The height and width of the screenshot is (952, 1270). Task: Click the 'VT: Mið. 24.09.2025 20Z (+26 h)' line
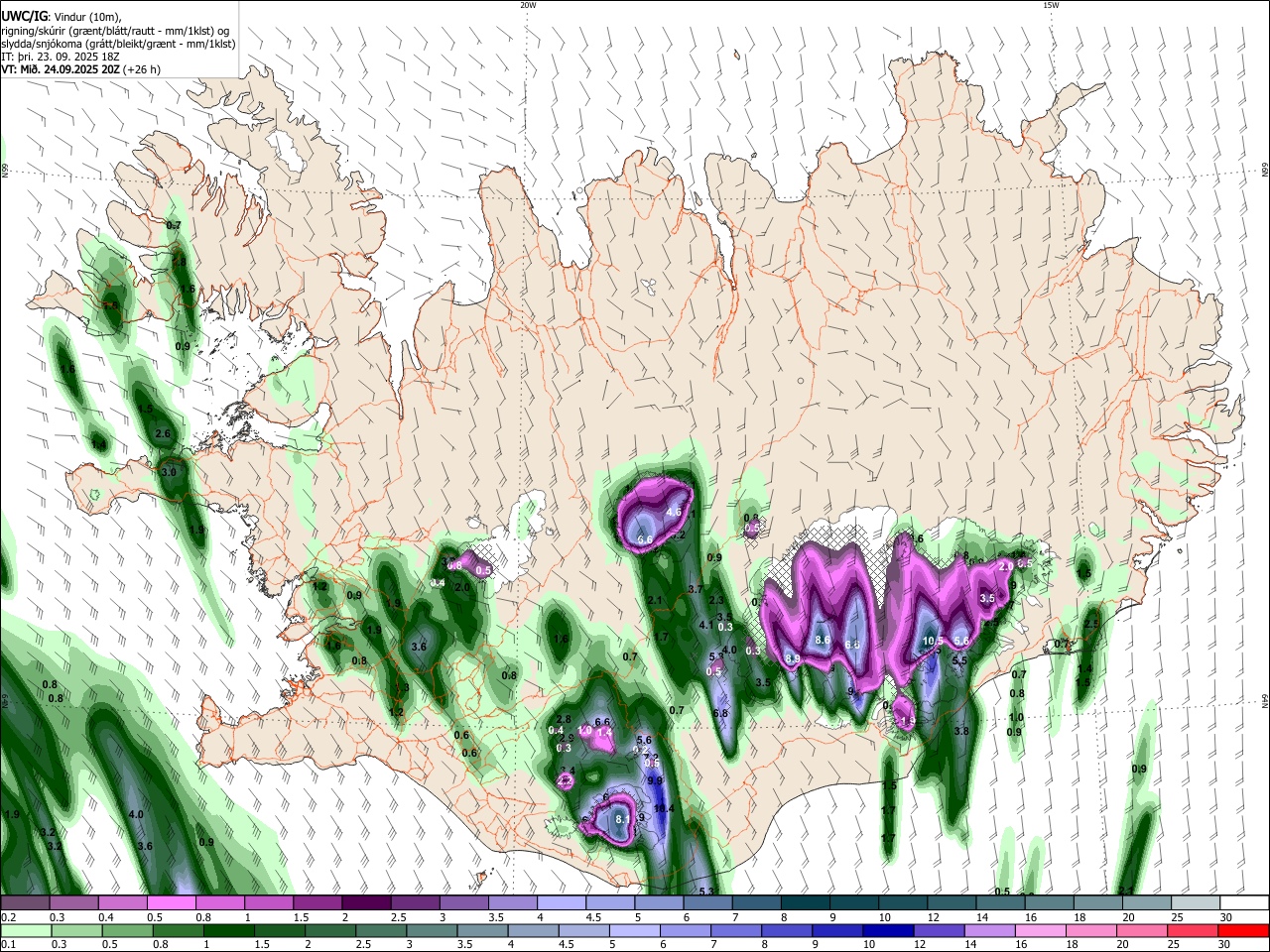(x=81, y=69)
